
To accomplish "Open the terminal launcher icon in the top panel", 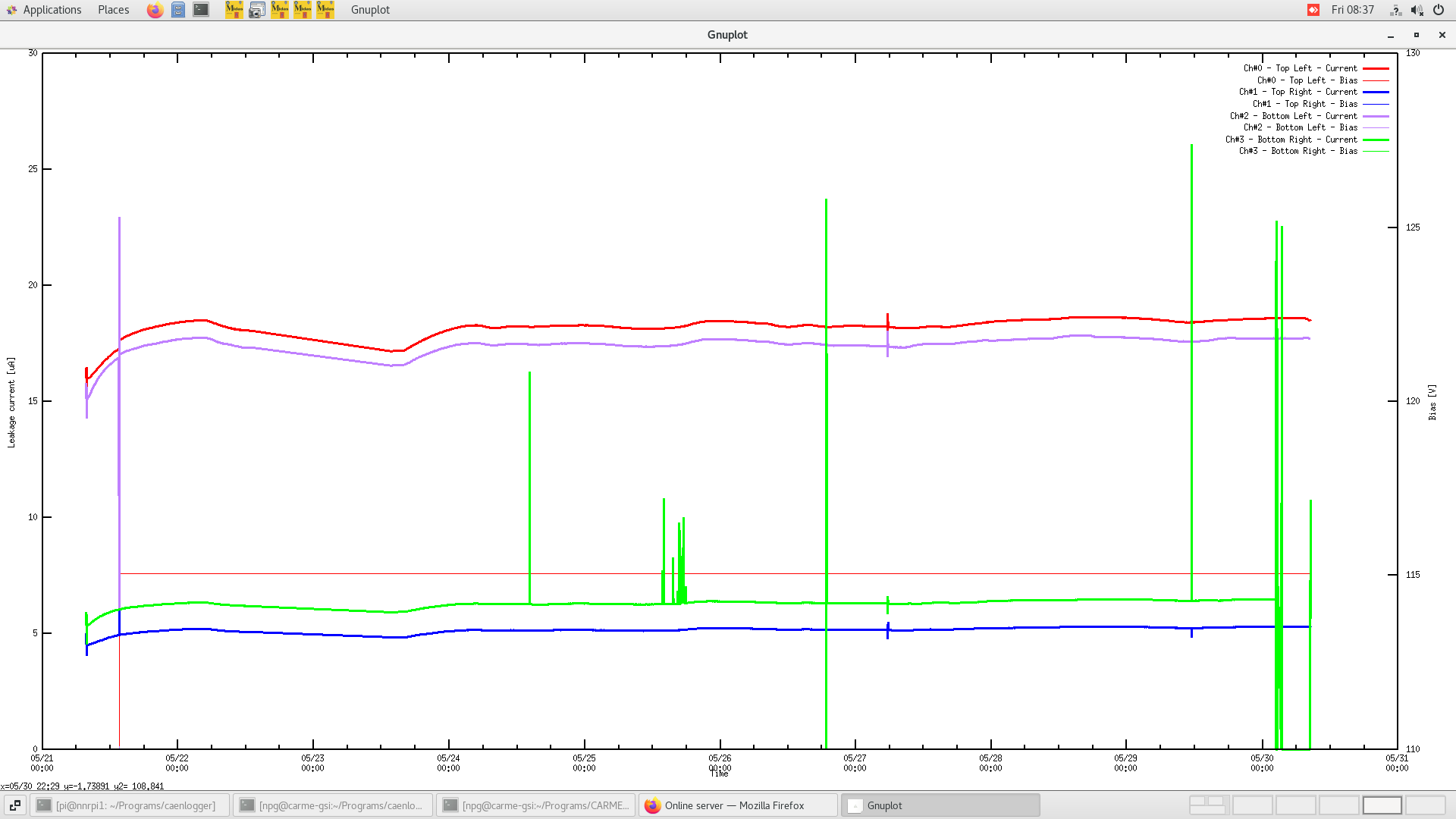I will (x=201, y=10).
